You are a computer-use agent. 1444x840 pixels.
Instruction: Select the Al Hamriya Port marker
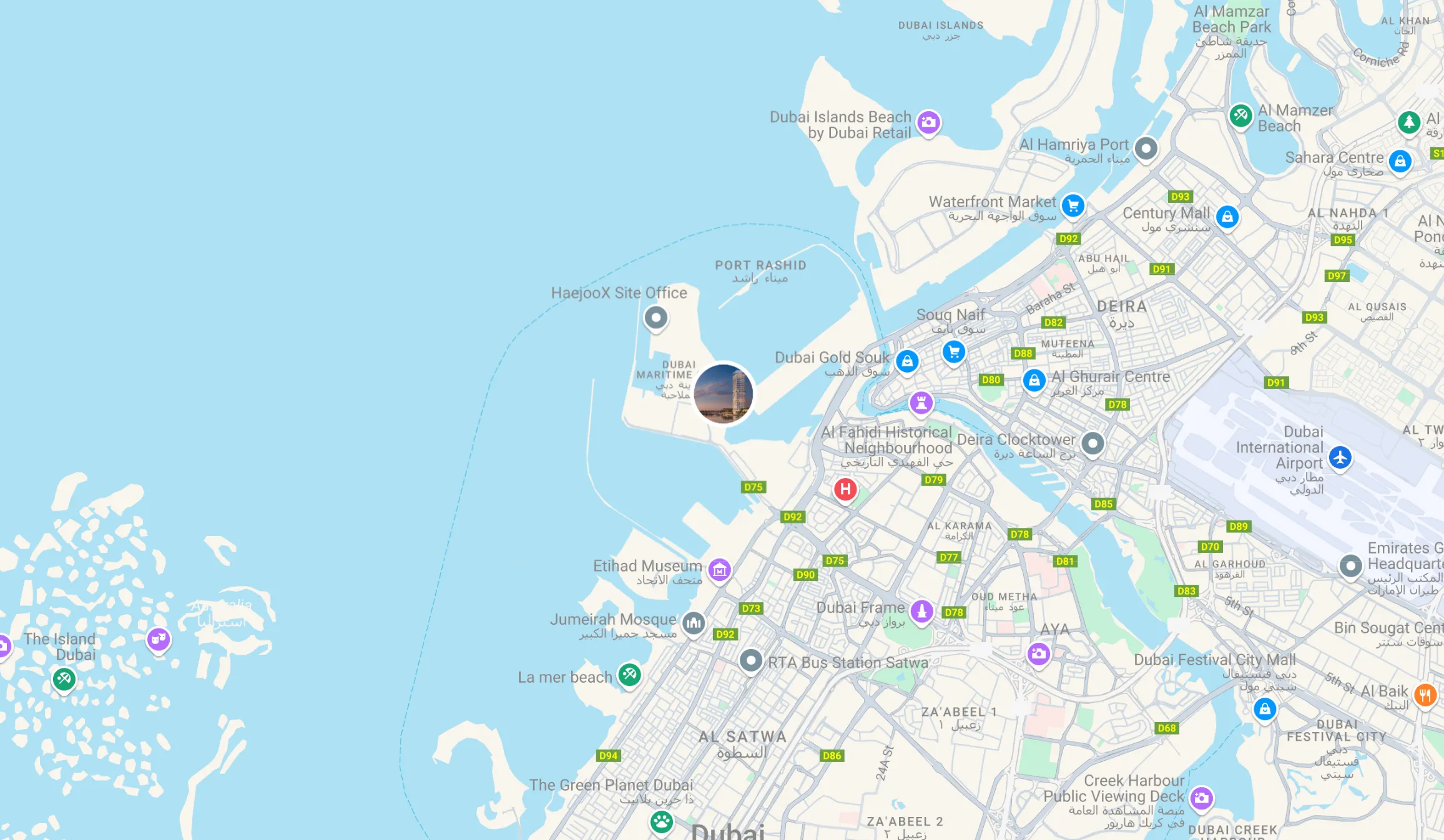1146,149
